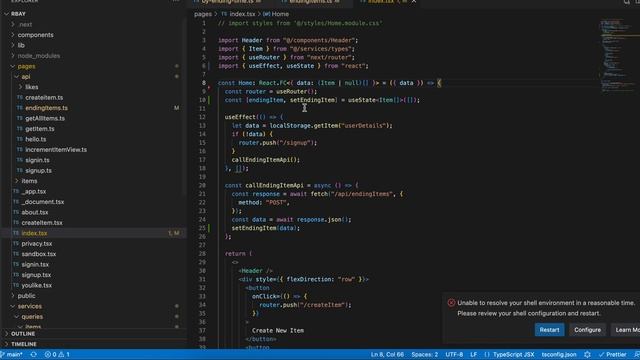Open getItem.ts file
This screenshot has width=640, height=360.
pyautogui.click(x=40, y=129)
